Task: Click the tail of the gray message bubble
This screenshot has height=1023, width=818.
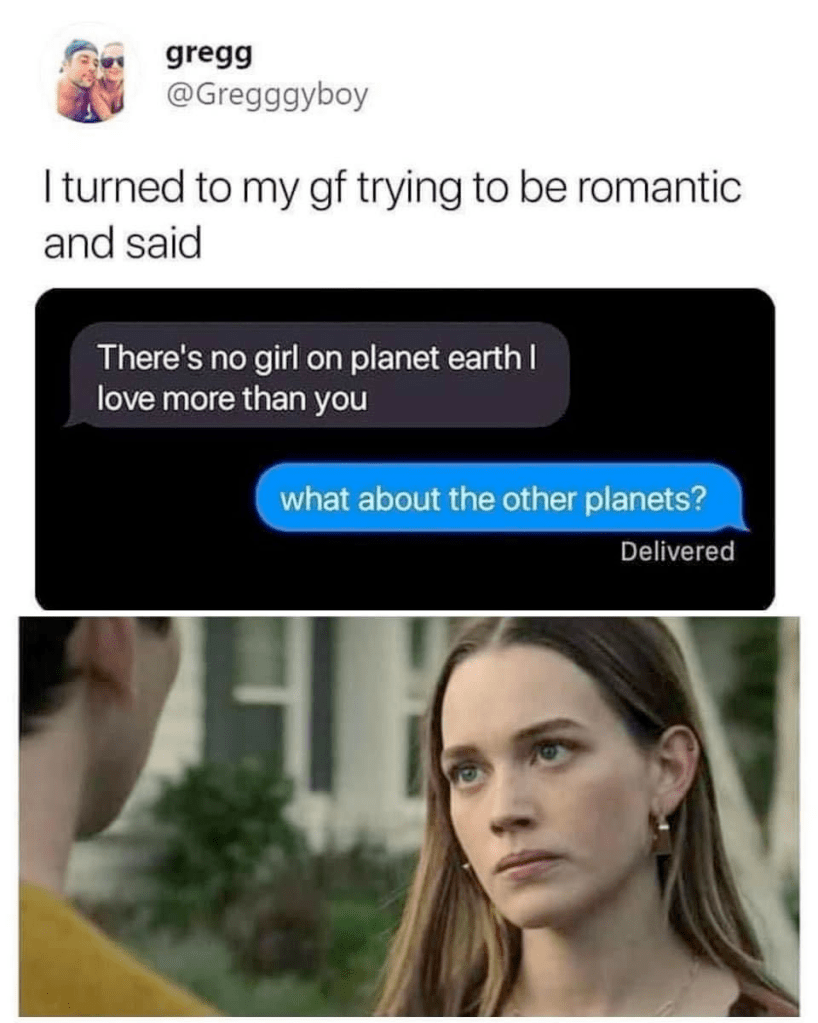Action: pos(73,421)
